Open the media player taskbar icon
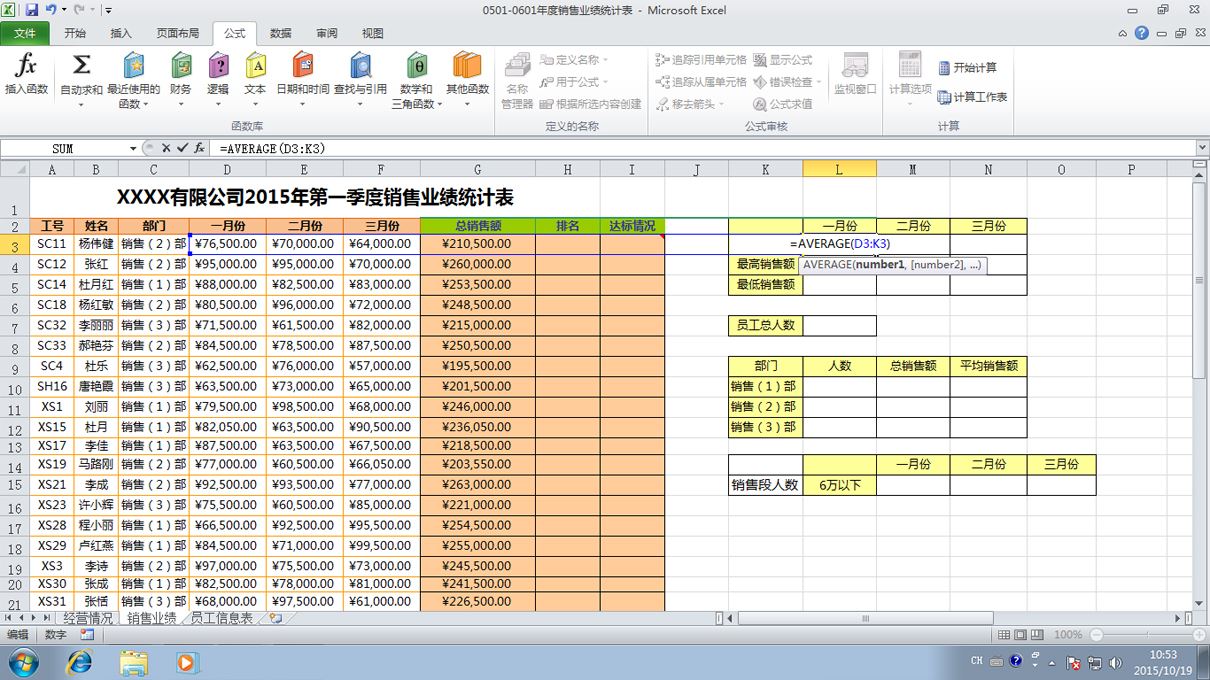 186,662
